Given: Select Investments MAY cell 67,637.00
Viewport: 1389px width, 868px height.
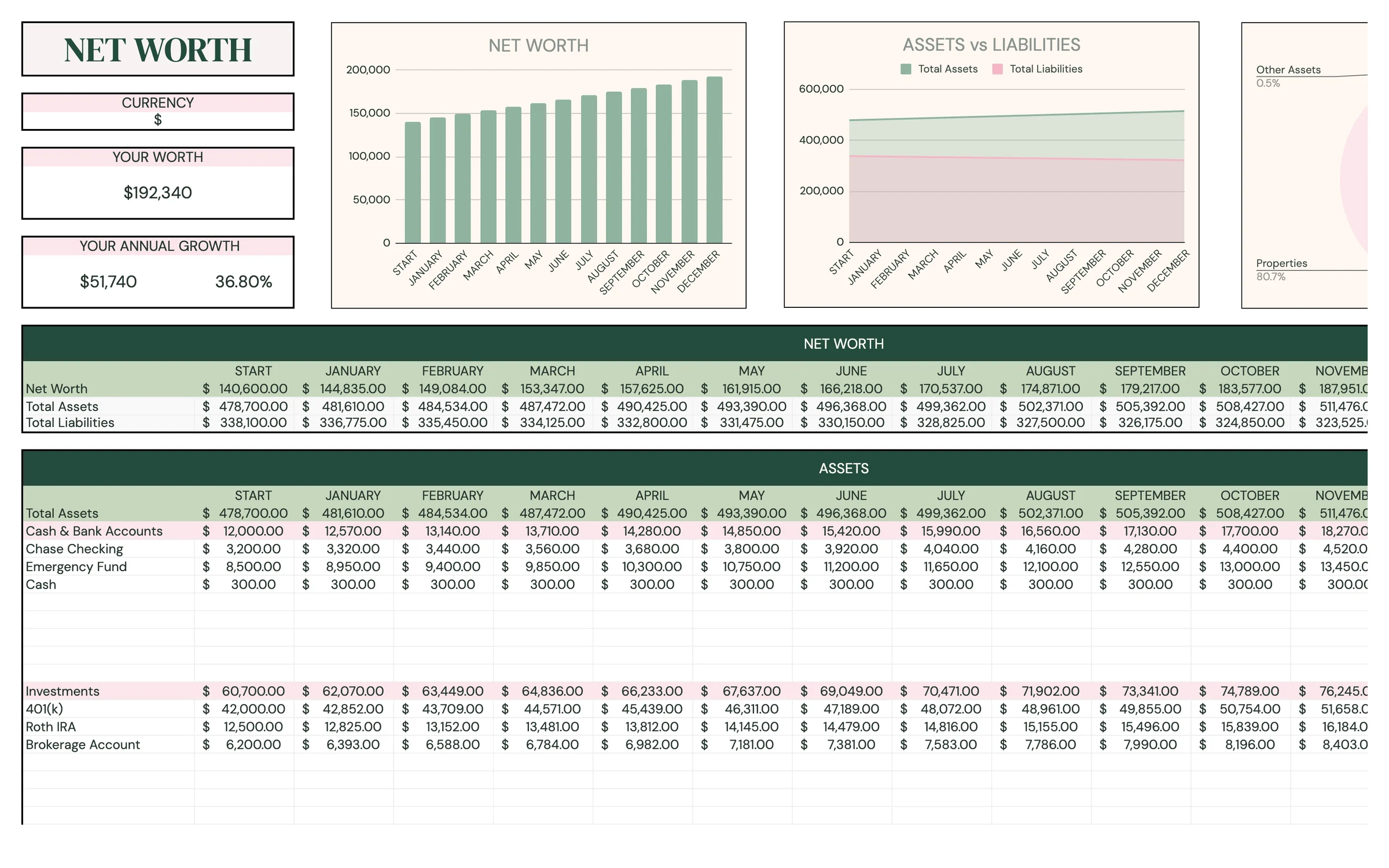Looking at the screenshot, I should 743,691.
